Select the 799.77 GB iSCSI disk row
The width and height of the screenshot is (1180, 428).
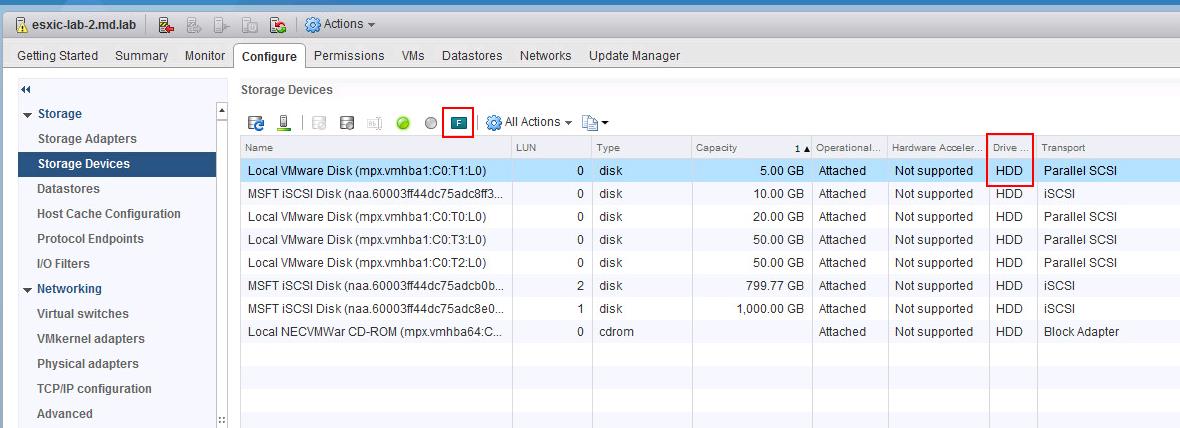(x=710, y=286)
